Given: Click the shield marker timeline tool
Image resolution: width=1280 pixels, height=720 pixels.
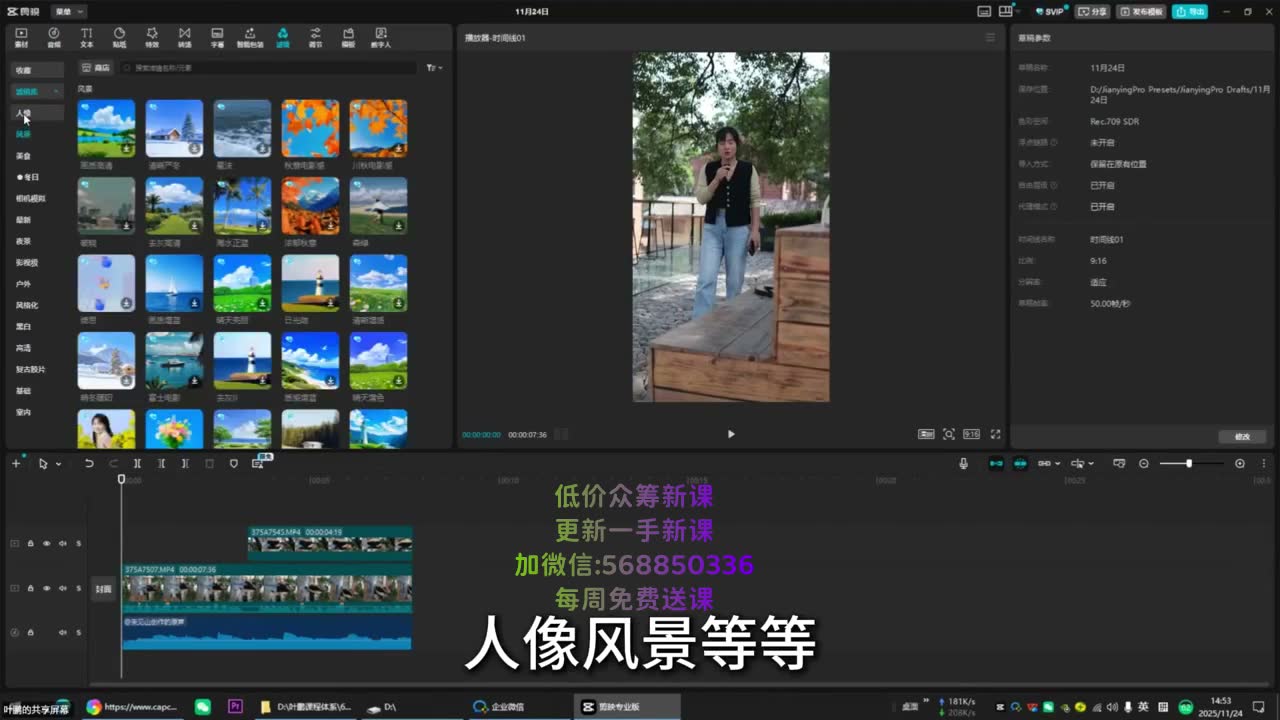Looking at the screenshot, I should pos(234,463).
